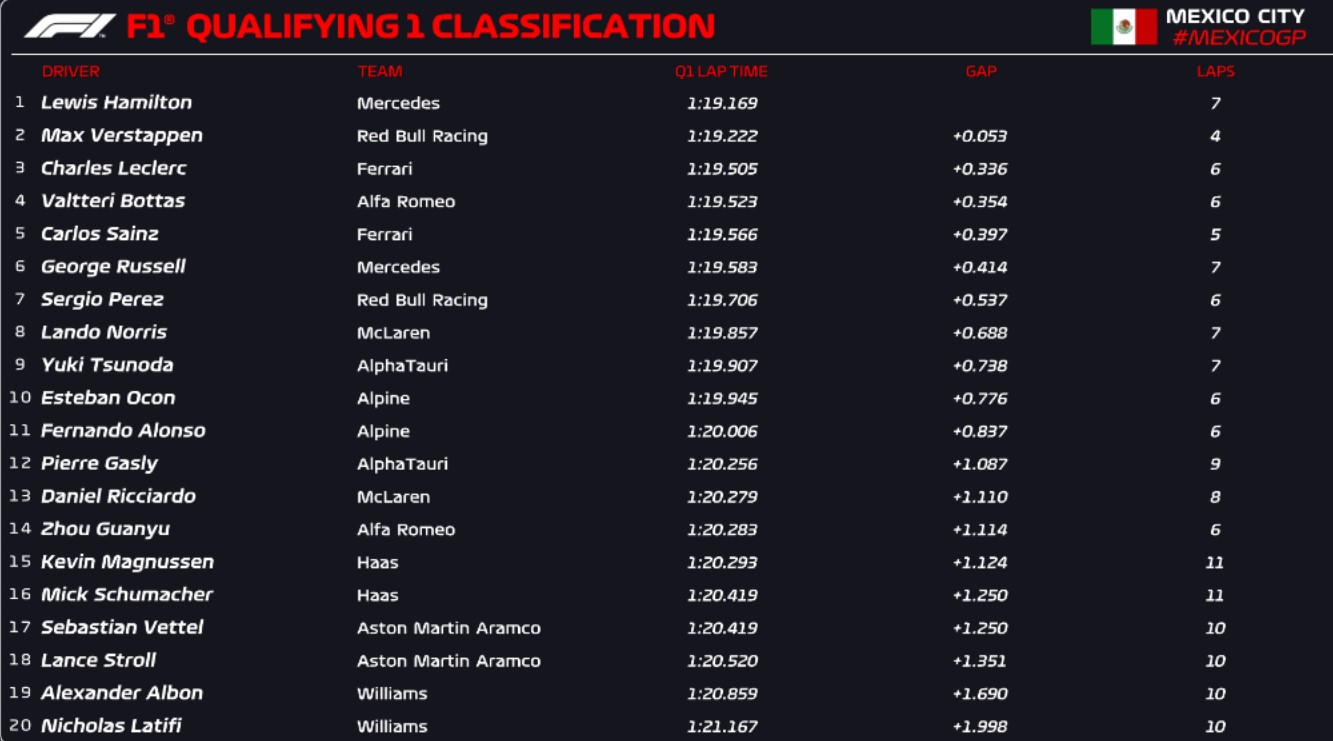
Task: Click Nicholas Latifi's driver name
Action: click(x=111, y=726)
